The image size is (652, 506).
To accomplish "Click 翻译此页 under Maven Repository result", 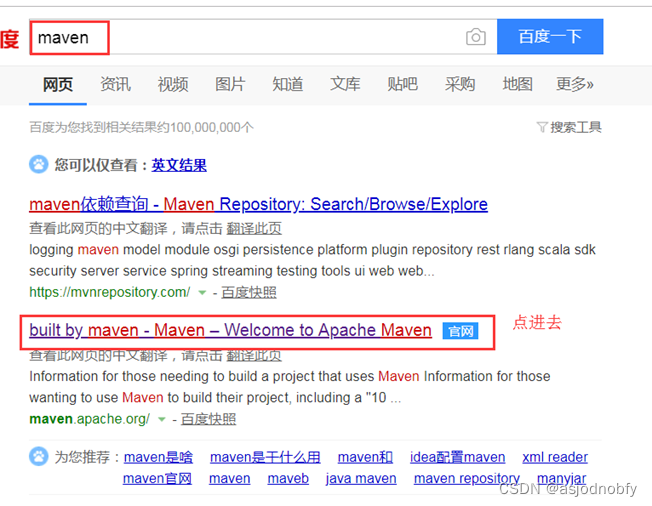I will tap(254, 228).
